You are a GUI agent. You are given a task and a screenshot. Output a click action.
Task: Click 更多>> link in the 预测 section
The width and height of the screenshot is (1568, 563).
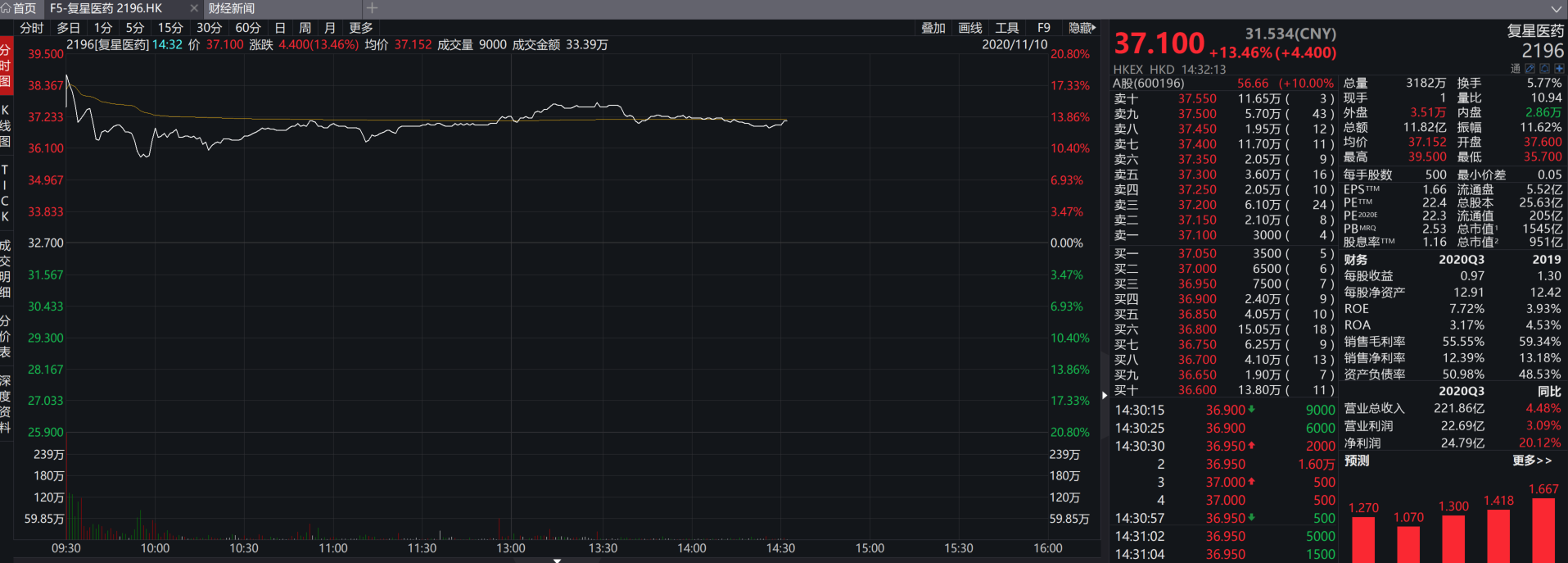pyautogui.click(x=1532, y=461)
